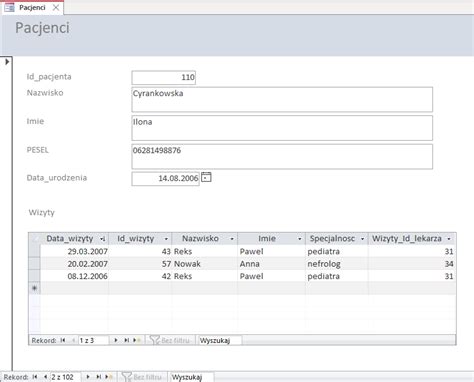The width and height of the screenshot is (474, 382).
Task: Click the Anna first name cell
Action: point(272,264)
